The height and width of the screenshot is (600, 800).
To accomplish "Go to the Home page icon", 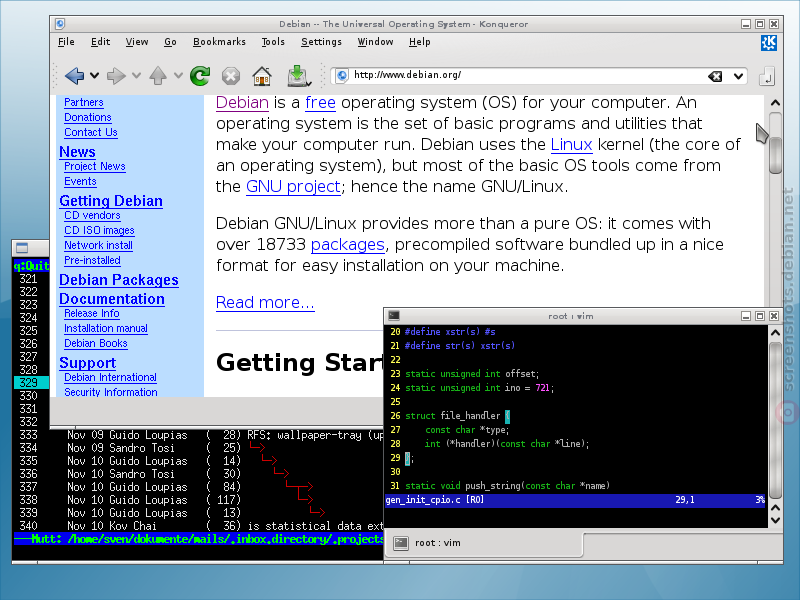I will tap(262, 76).
